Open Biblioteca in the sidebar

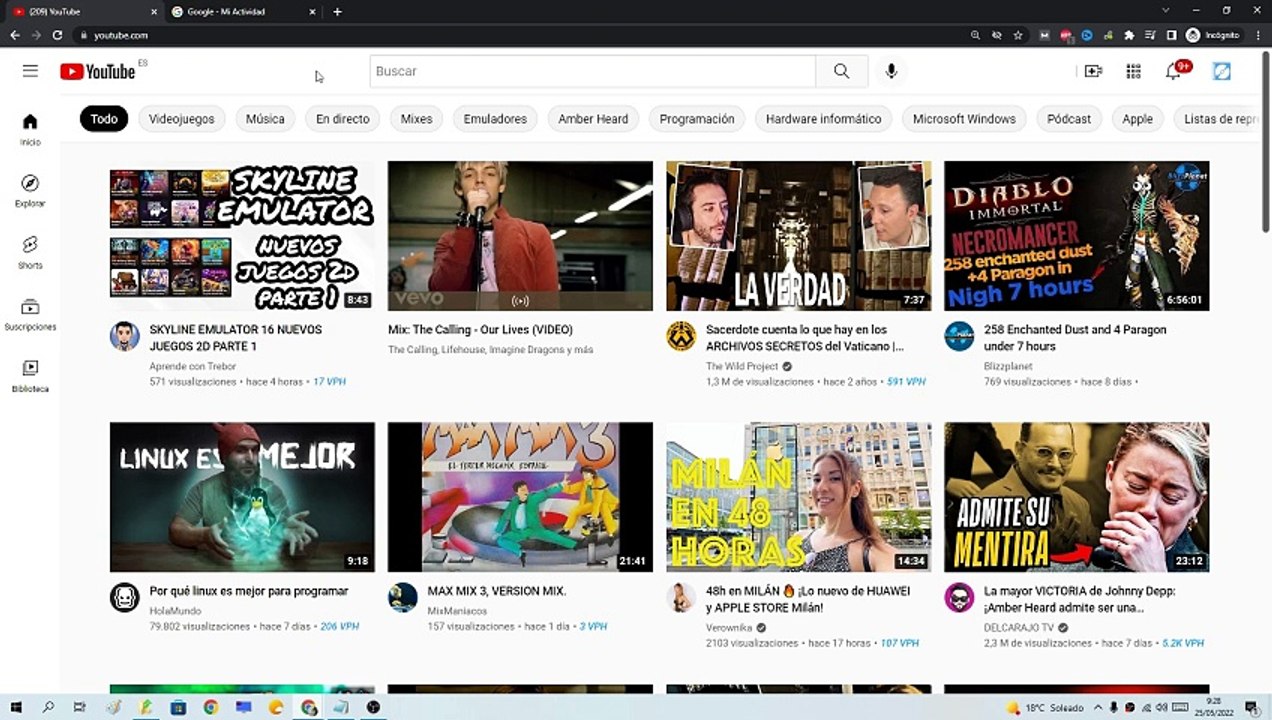click(x=30, y=376)
